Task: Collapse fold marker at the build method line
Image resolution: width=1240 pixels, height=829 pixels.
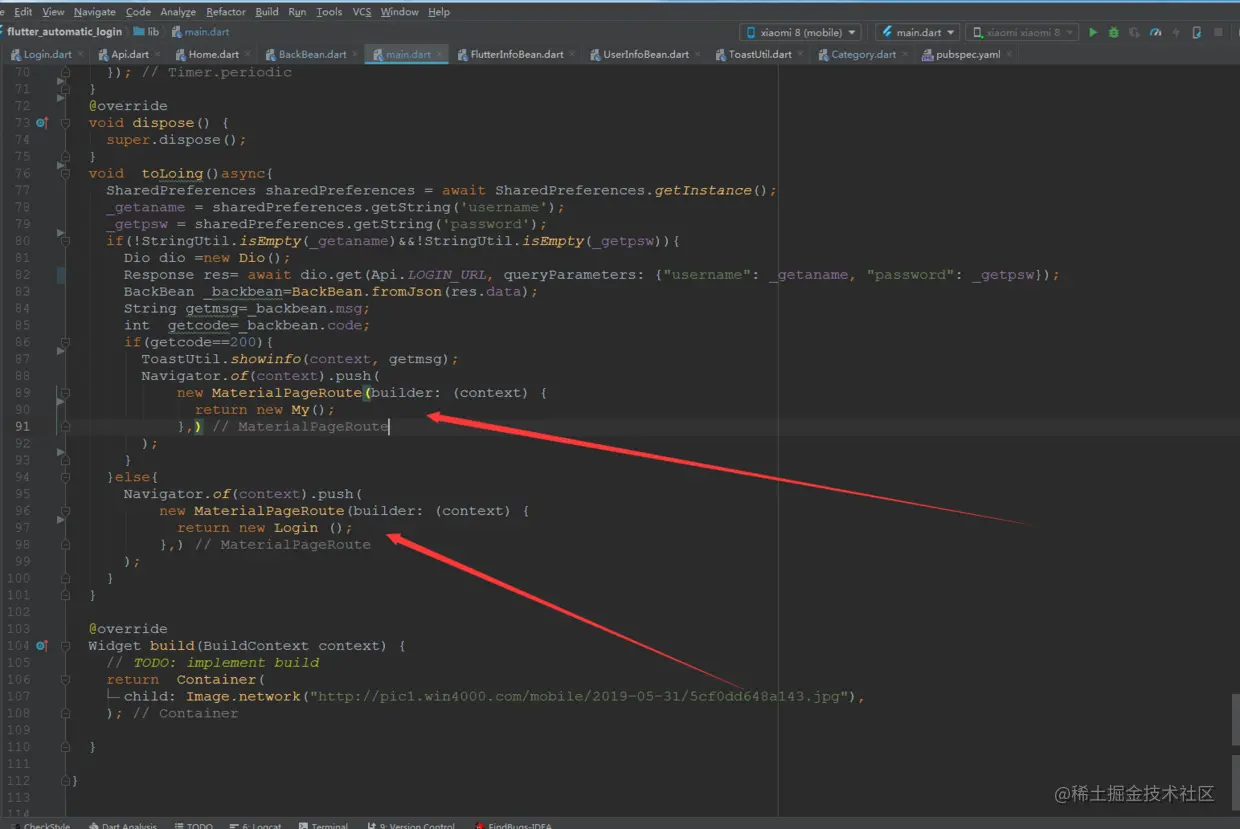Action: pos(65,646)
